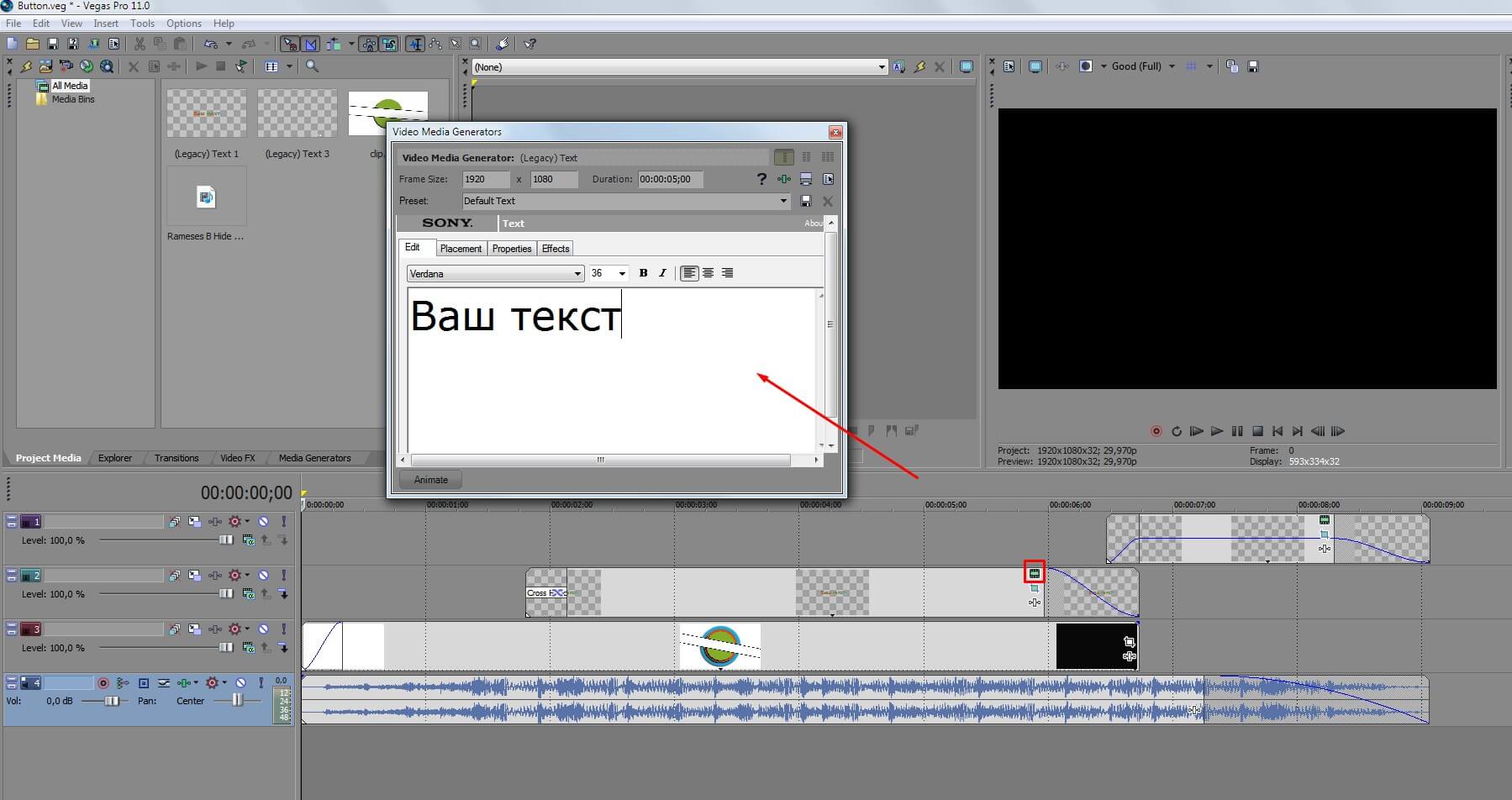The height and width of the screenshot is (800, 1512).
Task: Select center text alignment
Action: [x=709, y=273]
